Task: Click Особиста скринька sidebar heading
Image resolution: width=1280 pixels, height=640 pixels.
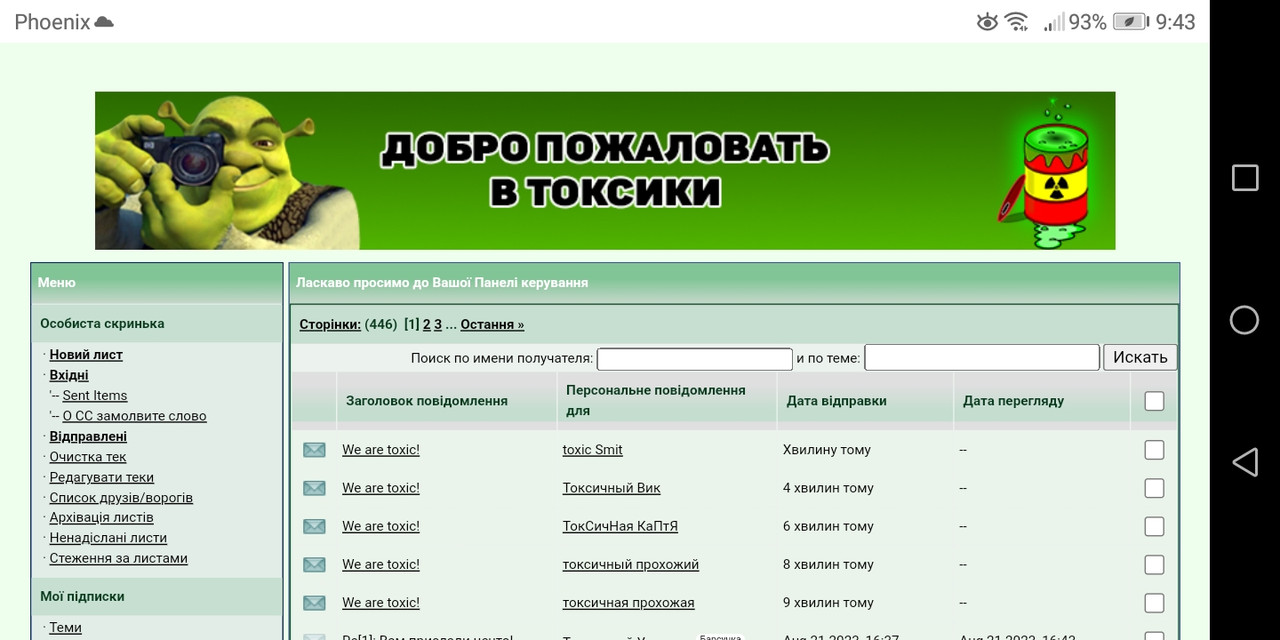Action: pos(102,324)
